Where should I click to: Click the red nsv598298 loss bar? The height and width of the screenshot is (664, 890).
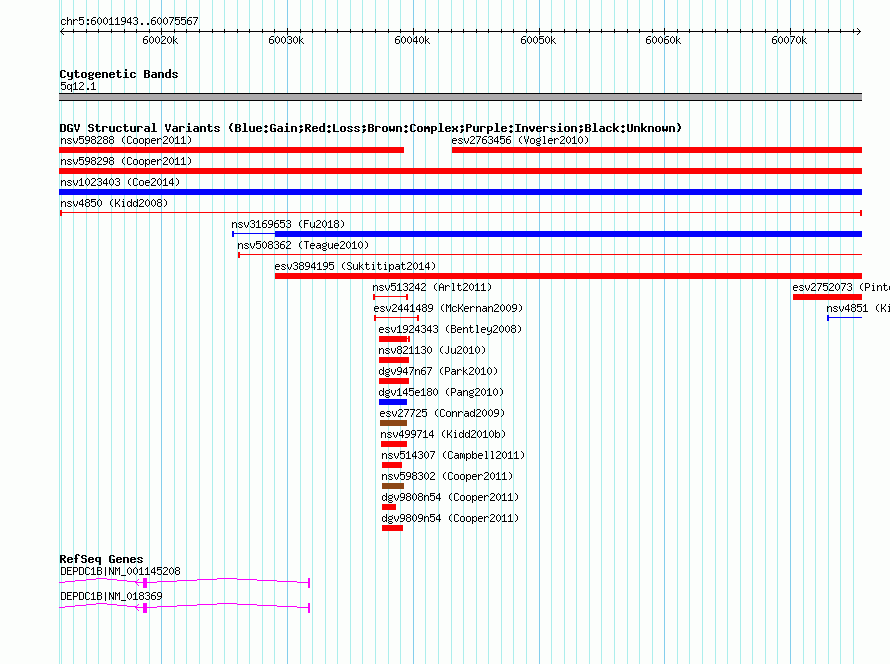point(460,171)
